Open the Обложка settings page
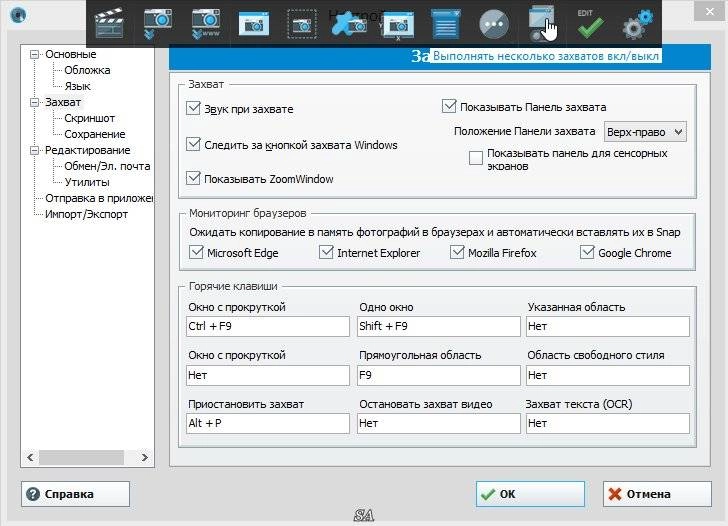Image resolution: width=728 pixels, height=526 pixels. click(x=87, y=70)
